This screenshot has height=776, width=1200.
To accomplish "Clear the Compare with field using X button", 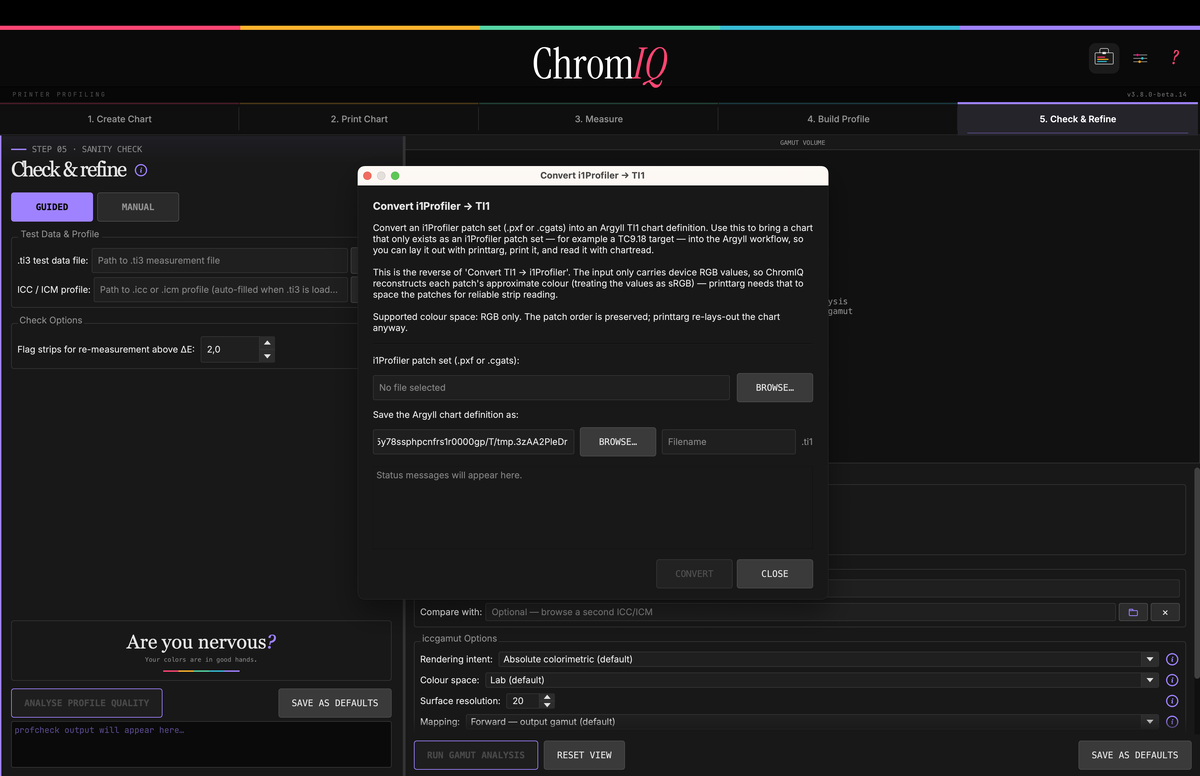I will coord(1165,612).
